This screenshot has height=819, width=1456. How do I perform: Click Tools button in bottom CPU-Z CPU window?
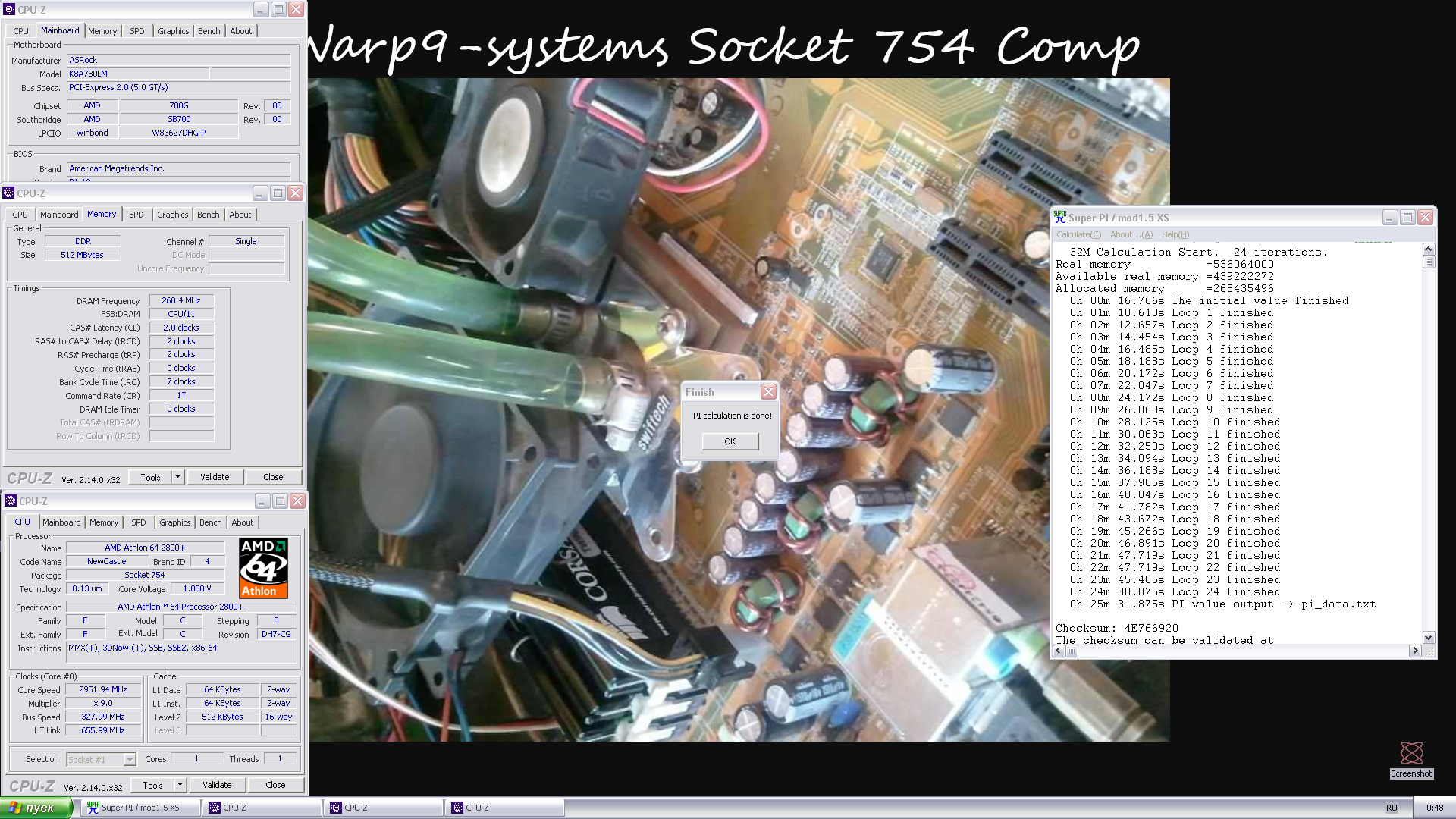point(152,785)
